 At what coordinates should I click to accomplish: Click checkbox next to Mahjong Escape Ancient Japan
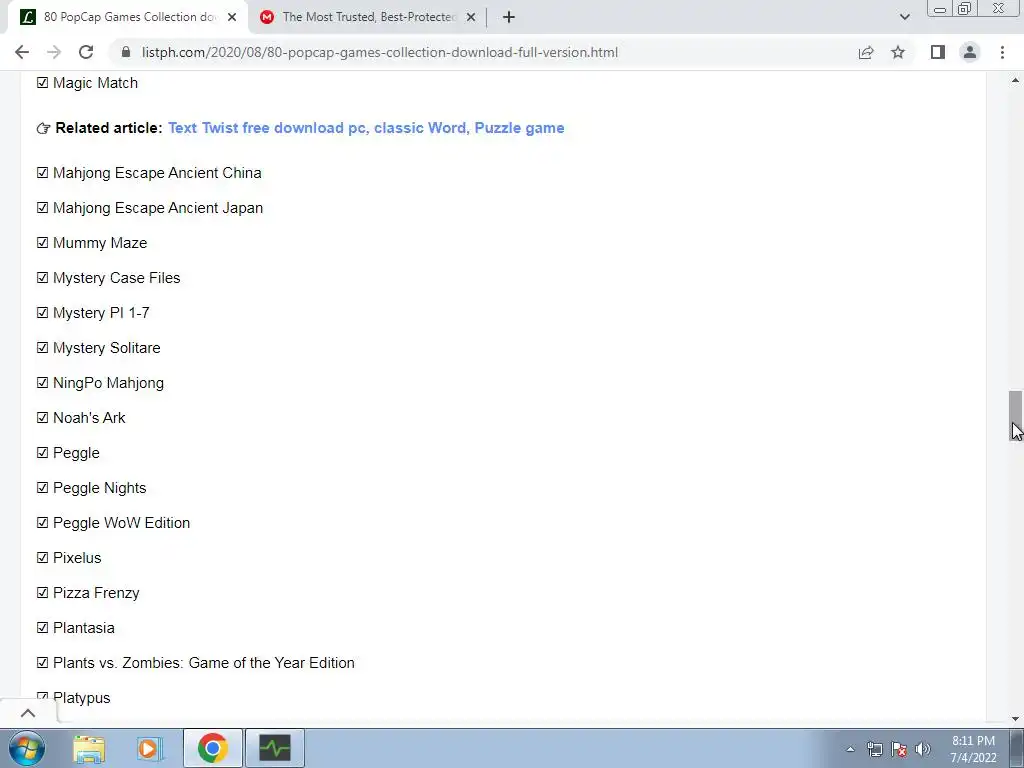[x=42, y=208]
